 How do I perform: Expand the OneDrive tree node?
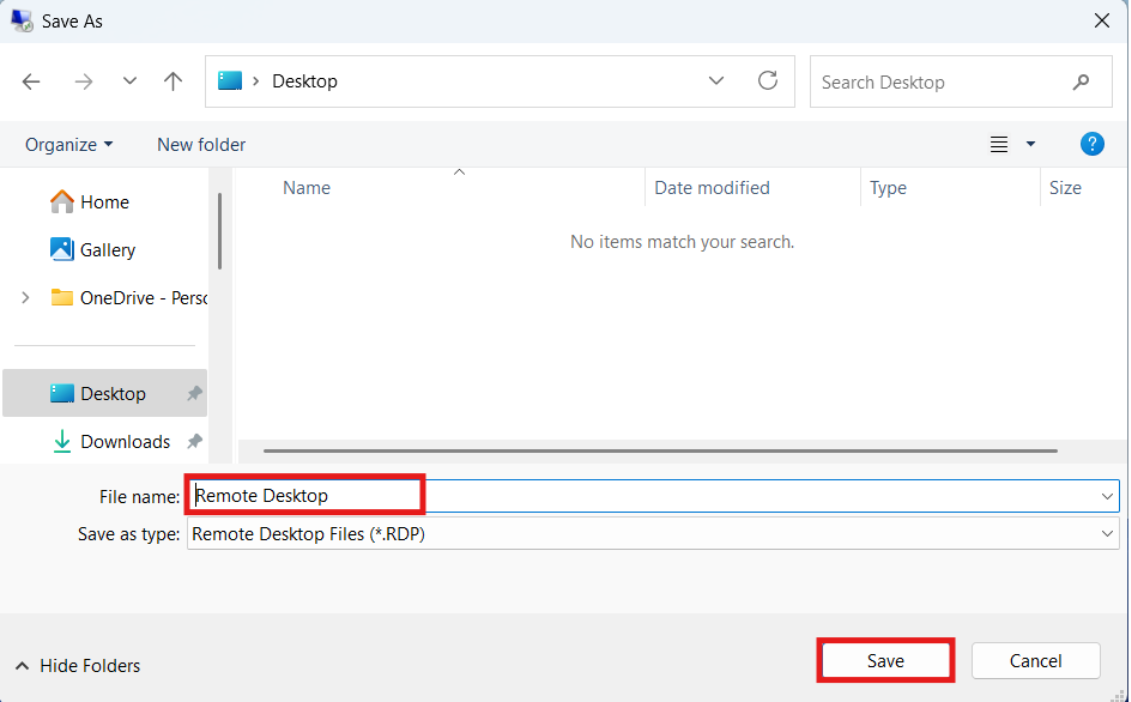point(26,298)
